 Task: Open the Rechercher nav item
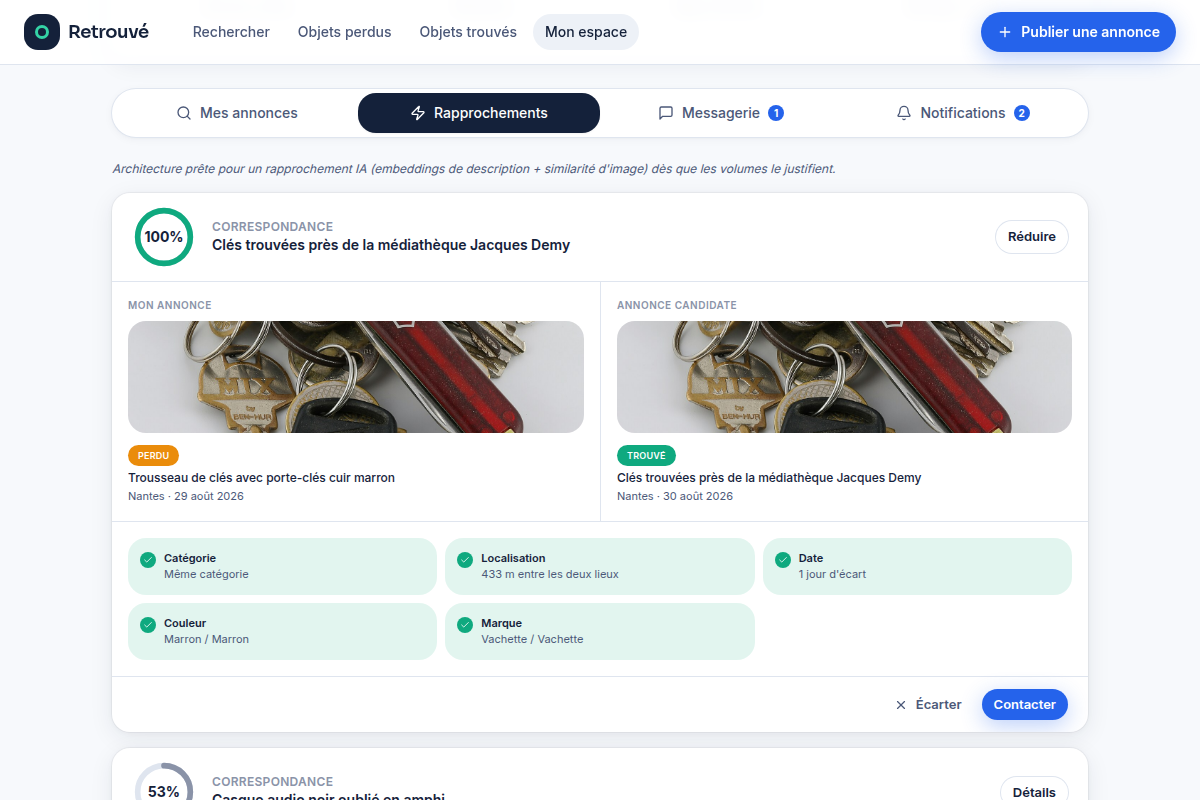tap(231, 32)
